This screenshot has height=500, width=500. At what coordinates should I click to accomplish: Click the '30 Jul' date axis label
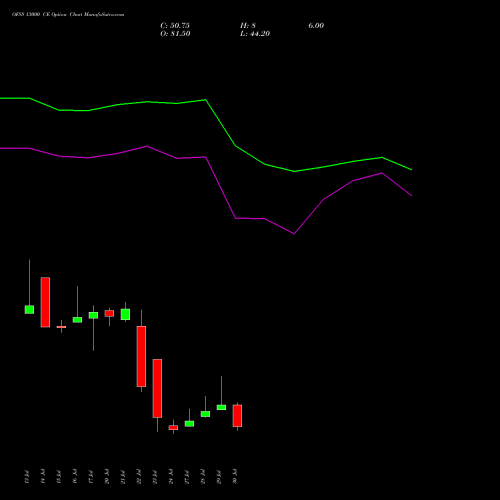(x=235, y=476)
